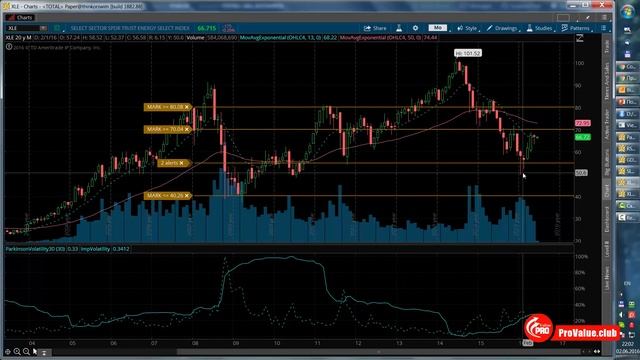Click the ImpVolatility study label
The width and height of the screenshot is (640, 360).
pos(96,249)
